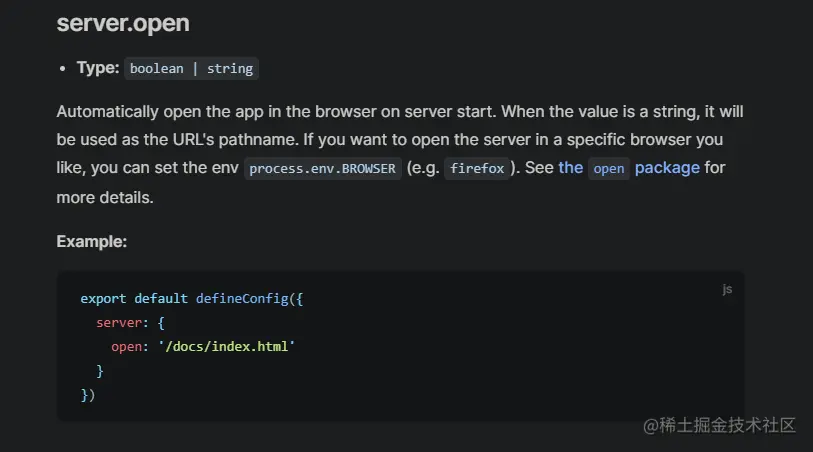Click the "Type:" label
The height and width of the screenshot is (452, 813).
coord(98,68)
